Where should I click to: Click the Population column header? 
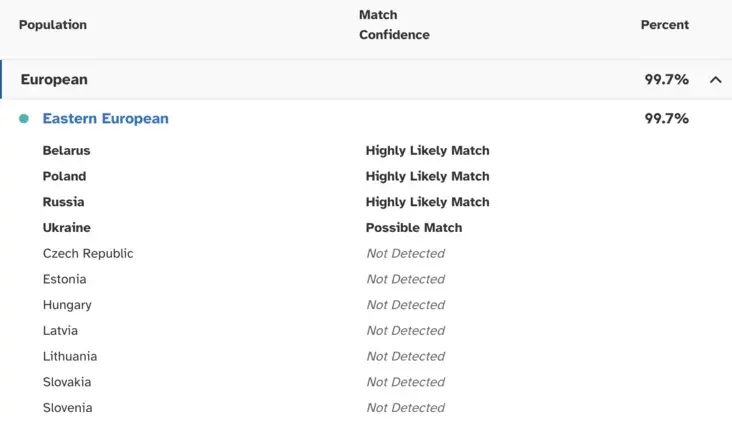pyautogui.click(x=53, y=25)
